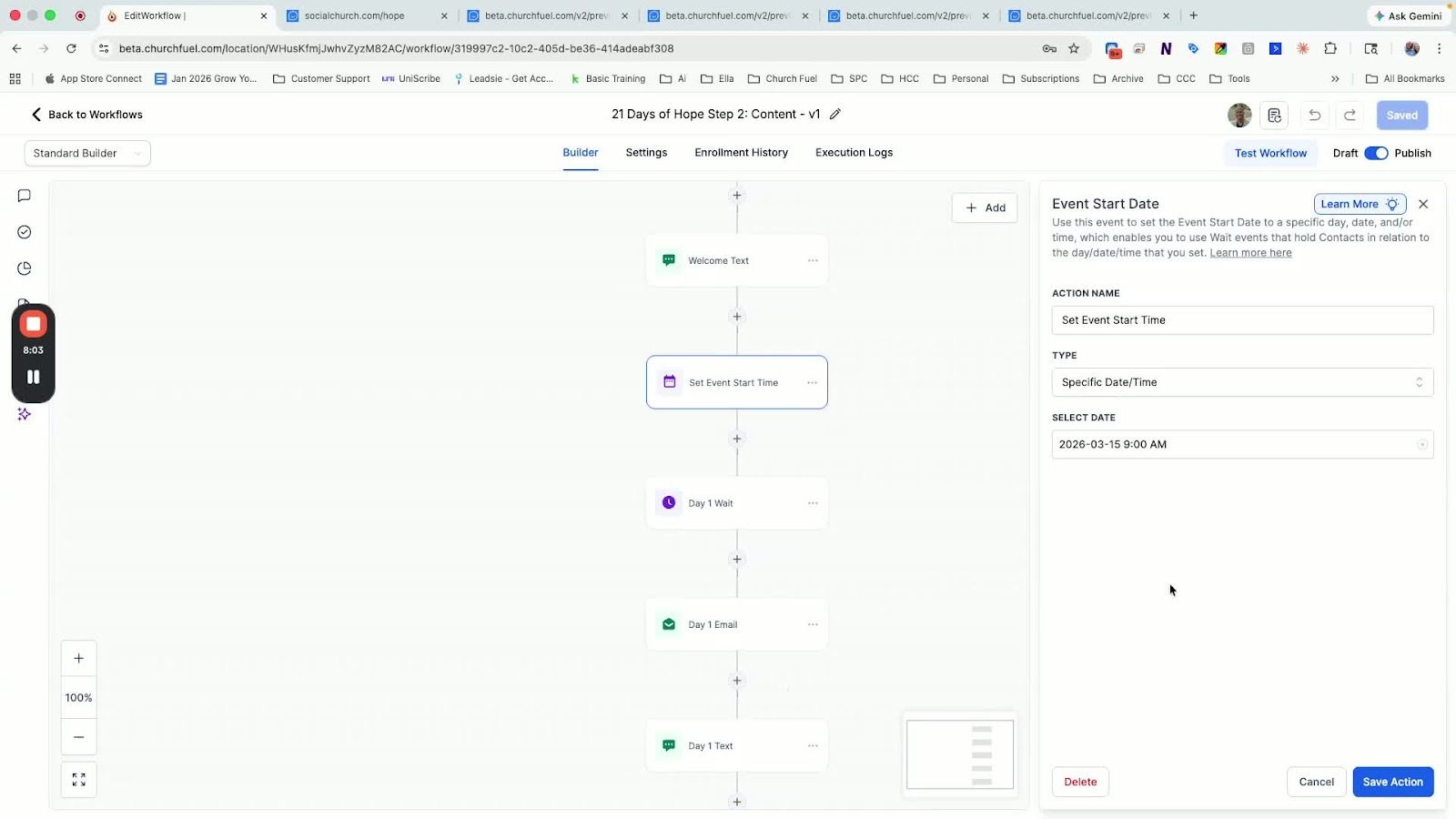Open the options menu on the Day 1 Text node
The height and width of the screenshot is (819, 1456).
(x=813, y=745)
